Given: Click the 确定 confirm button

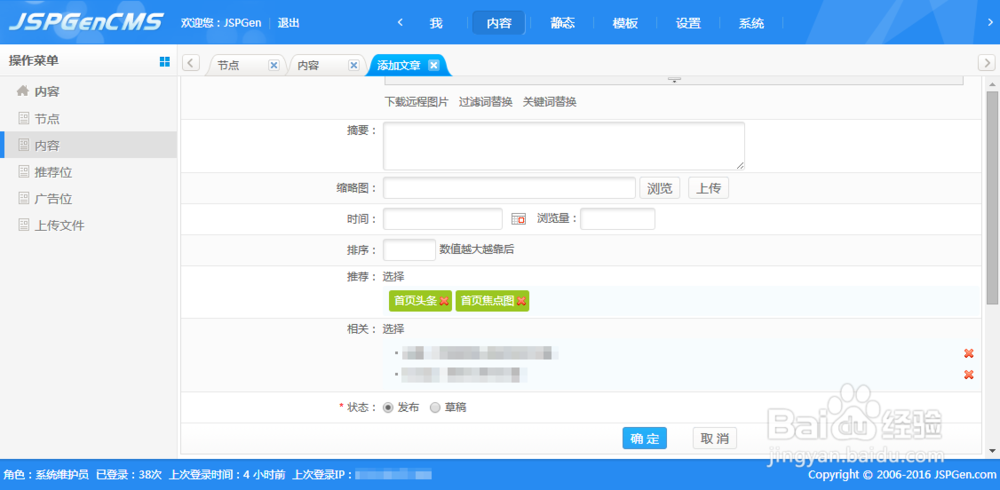Looking at the screenshot, I should pyautogui.click(x=644, y=438).
